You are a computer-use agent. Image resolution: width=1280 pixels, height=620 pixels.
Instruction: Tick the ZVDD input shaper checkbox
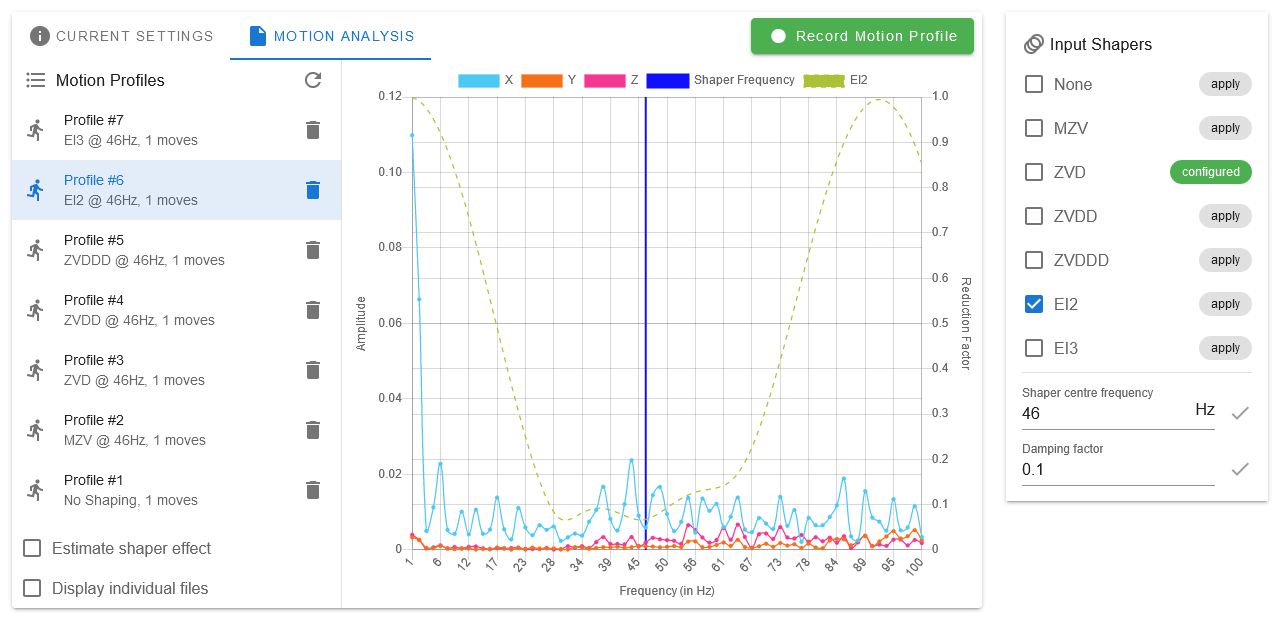coord(1034,216)
